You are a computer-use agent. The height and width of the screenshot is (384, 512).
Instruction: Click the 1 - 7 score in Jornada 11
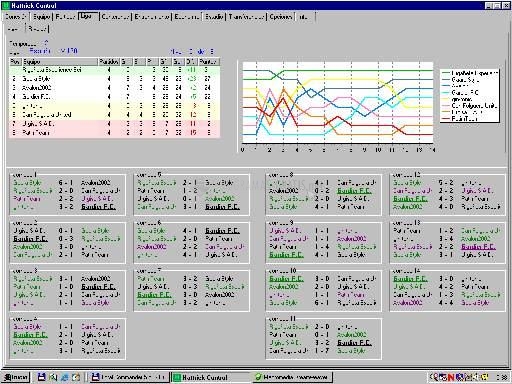[x=322, y=351]
